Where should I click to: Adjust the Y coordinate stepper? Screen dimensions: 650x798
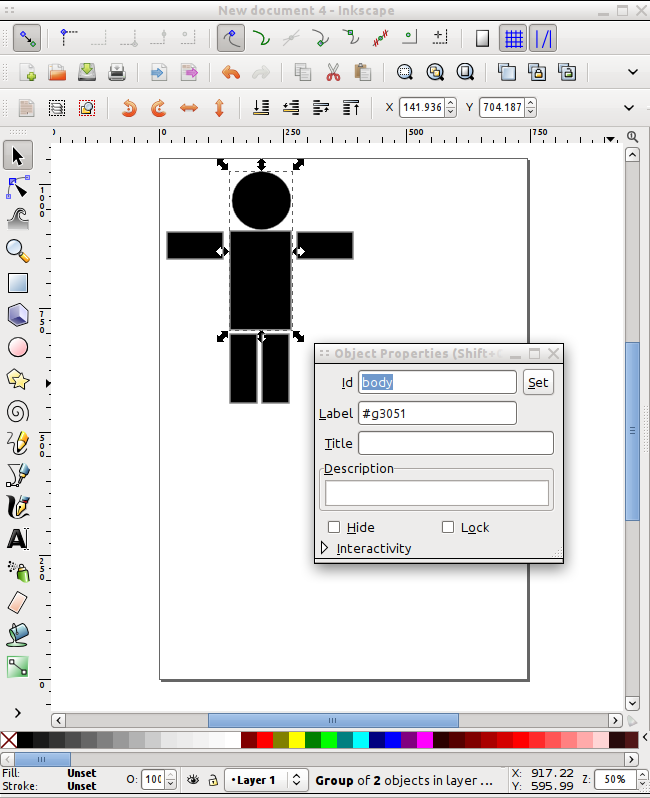[x=531, y=107]
